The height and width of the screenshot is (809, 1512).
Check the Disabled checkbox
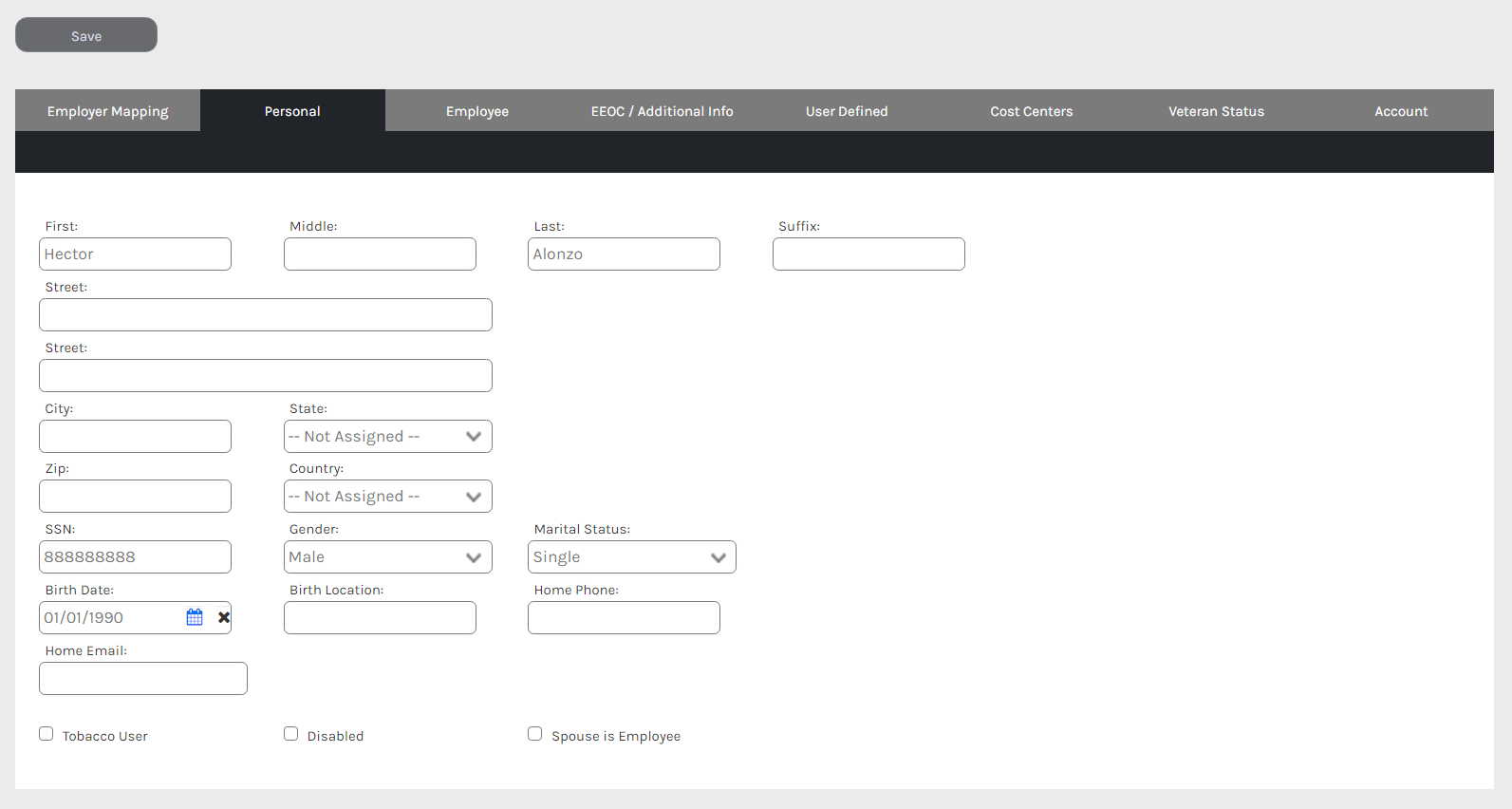[290, 733]
